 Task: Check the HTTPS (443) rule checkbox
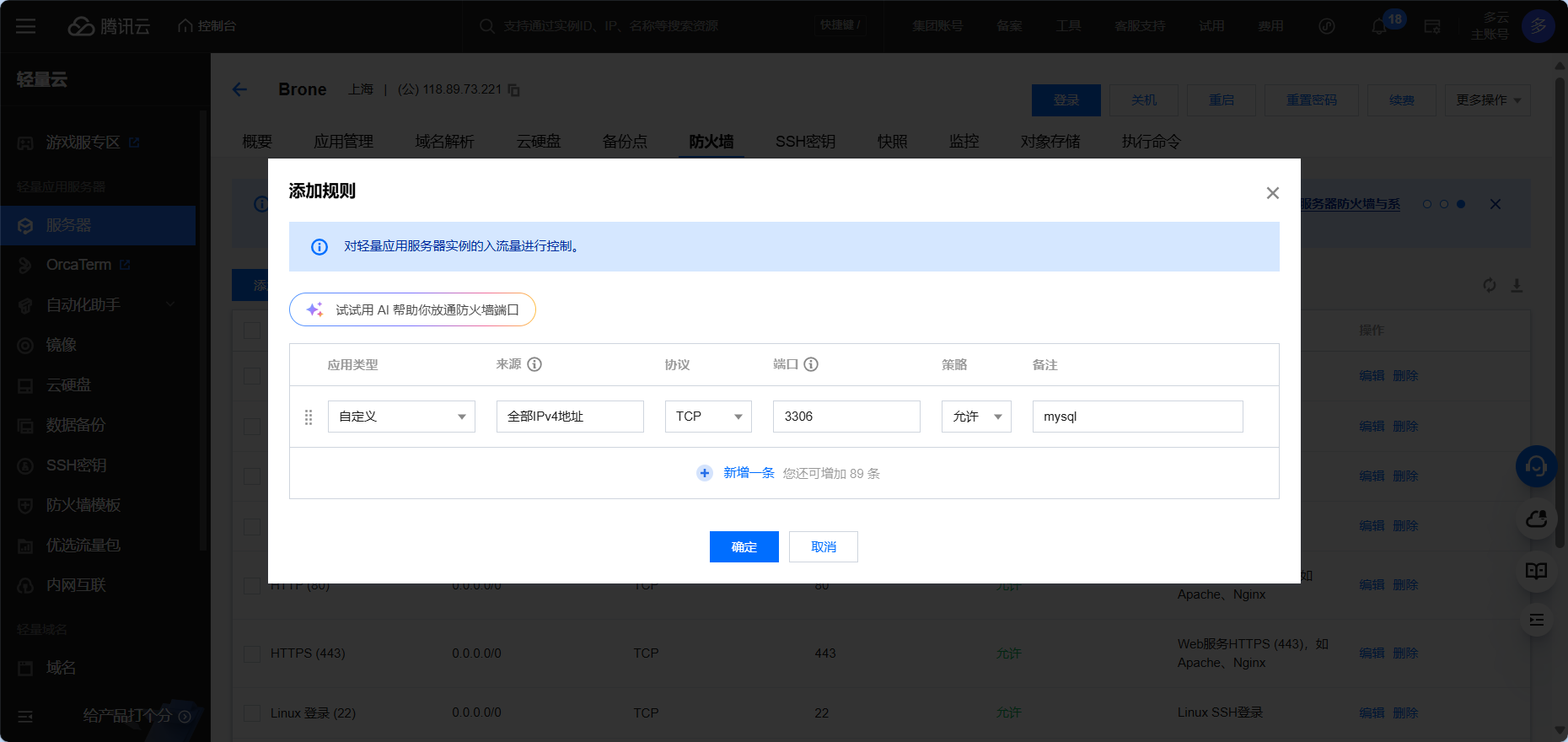click(252, 653)
